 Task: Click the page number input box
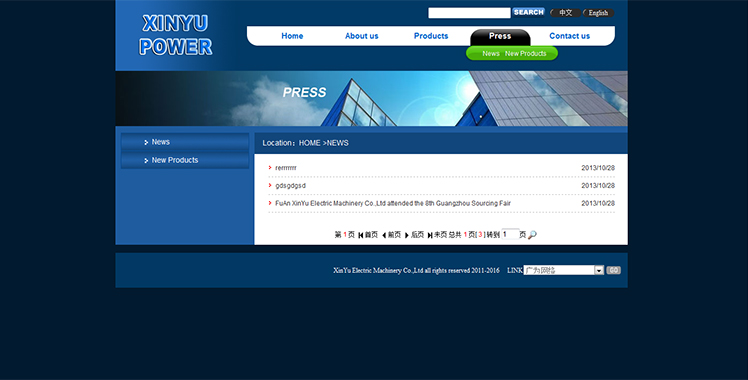(510, 234)
